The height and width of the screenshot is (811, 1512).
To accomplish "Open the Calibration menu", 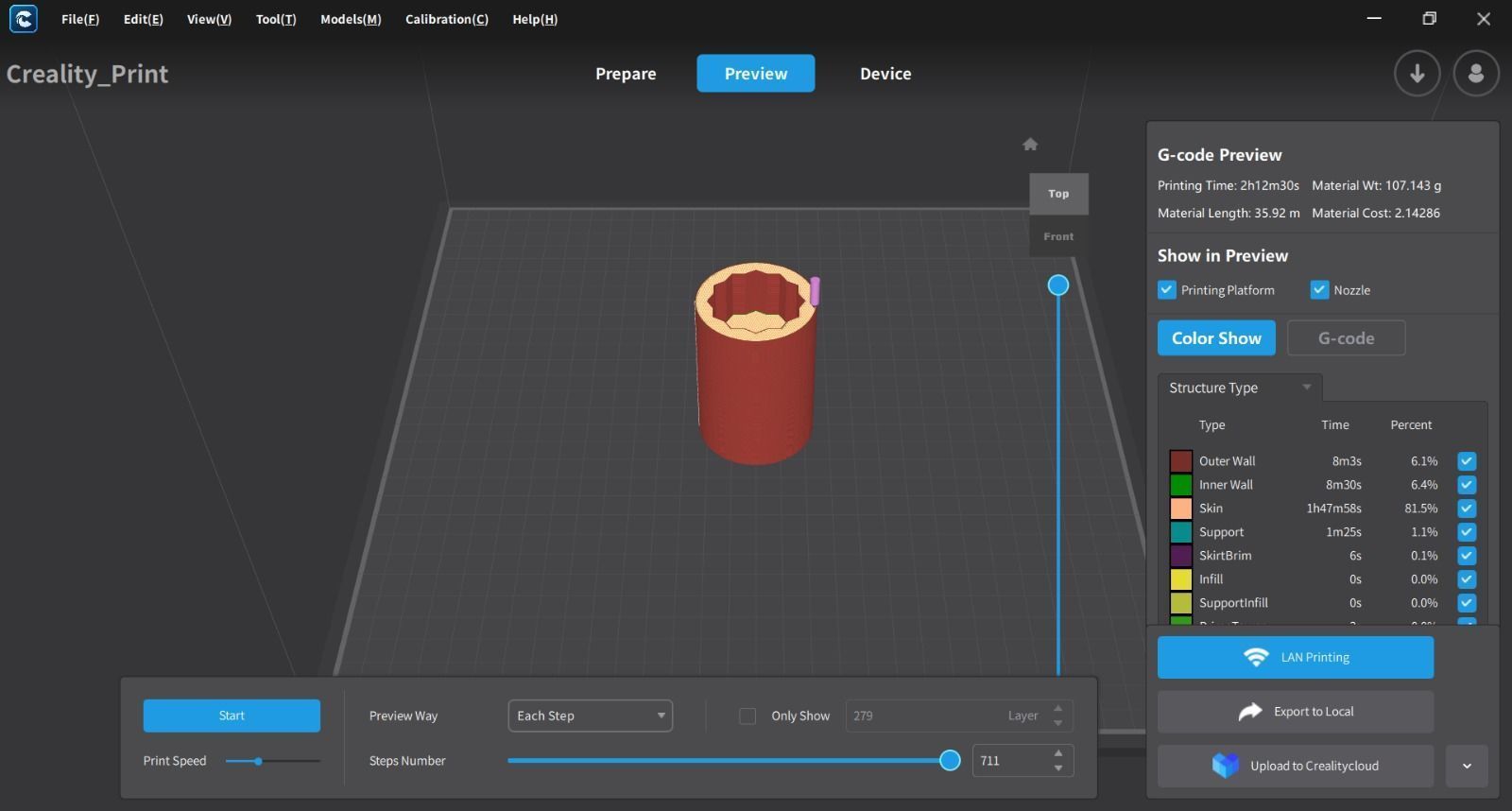I will click(447, 19).
